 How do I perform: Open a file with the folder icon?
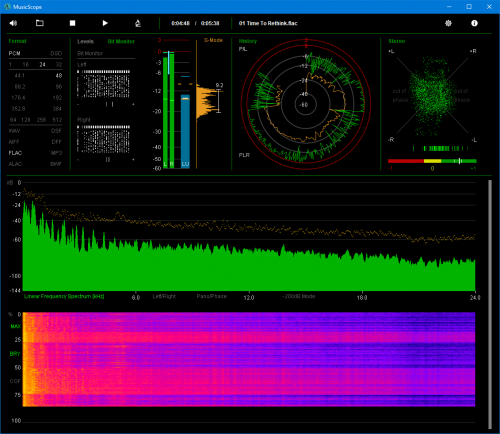tap(40, 23)
